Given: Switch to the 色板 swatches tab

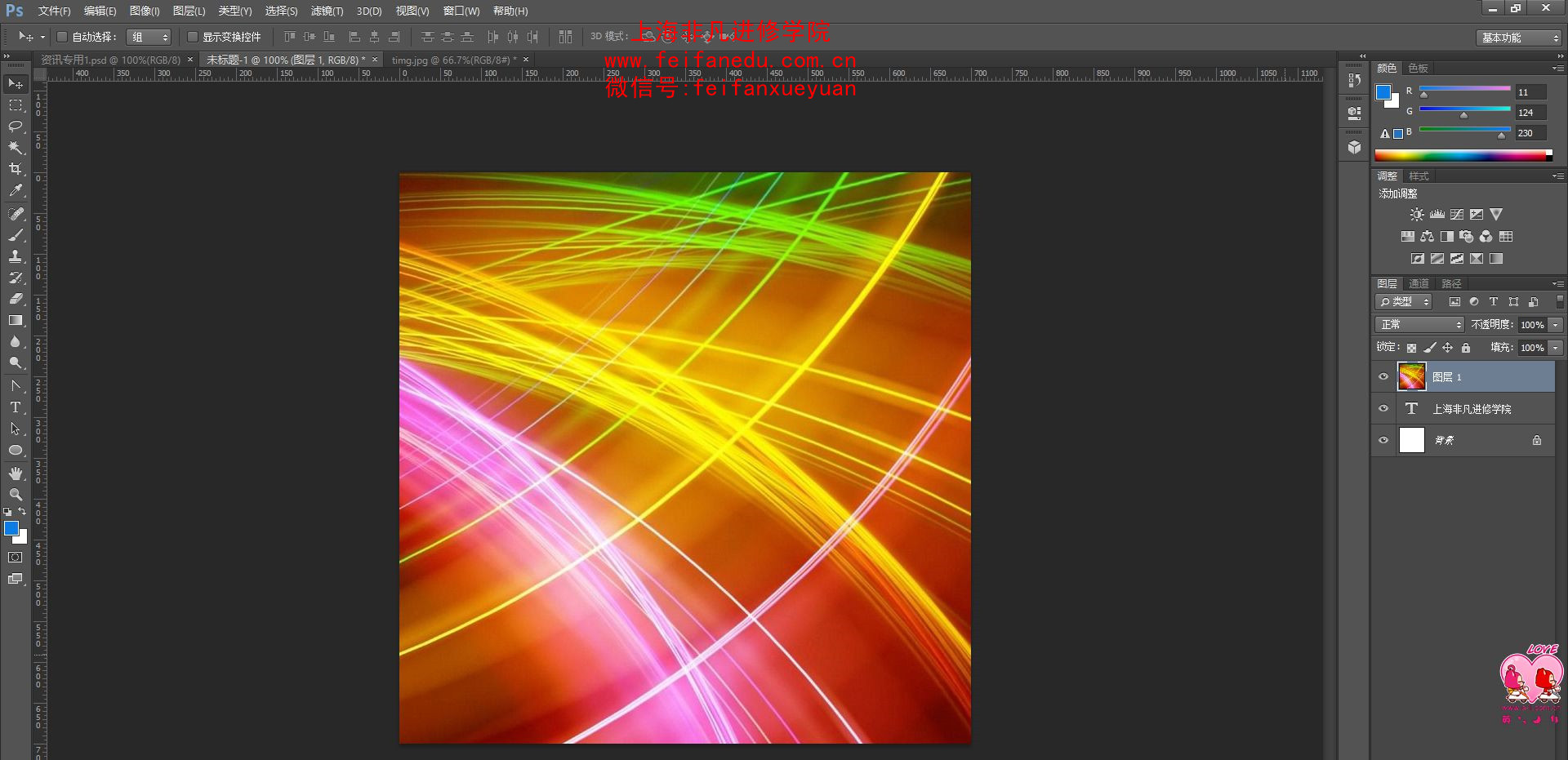Looking at the screenshot, I should point(1419,69).
